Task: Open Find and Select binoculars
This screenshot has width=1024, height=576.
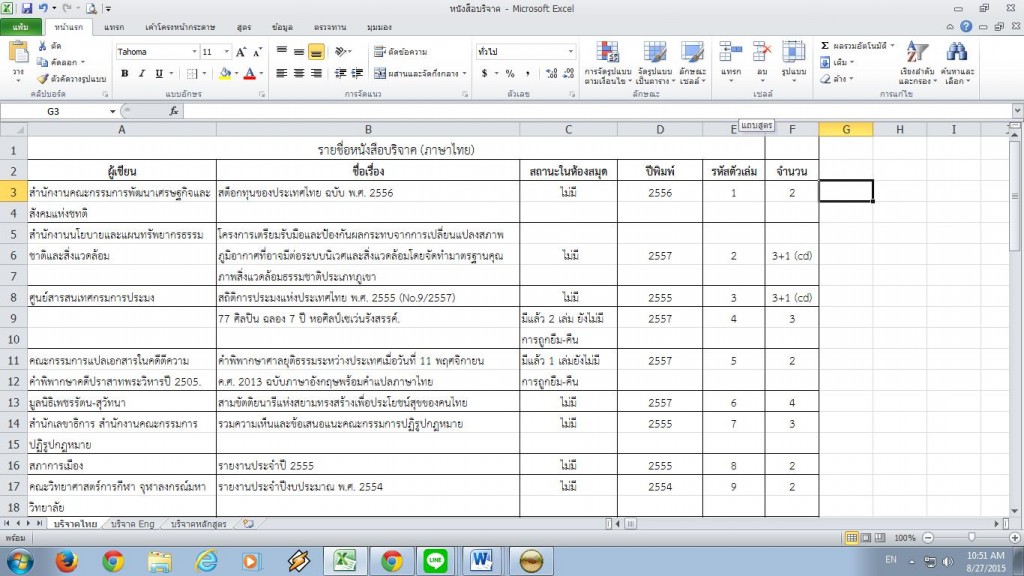Action: pos(957,63)
